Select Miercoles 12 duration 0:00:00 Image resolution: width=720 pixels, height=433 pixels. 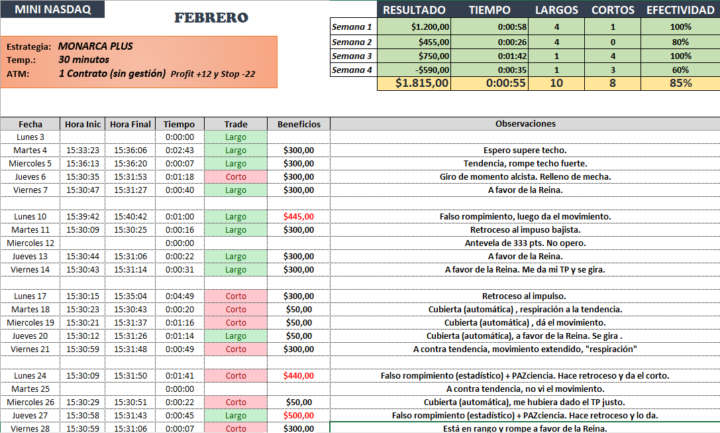(x=180, y=243)
